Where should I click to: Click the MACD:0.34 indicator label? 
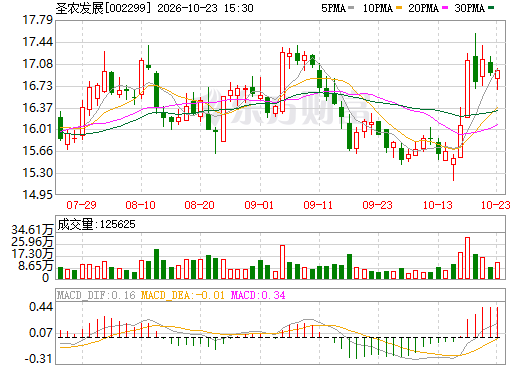pyautogui.click(x=258, y=295)
